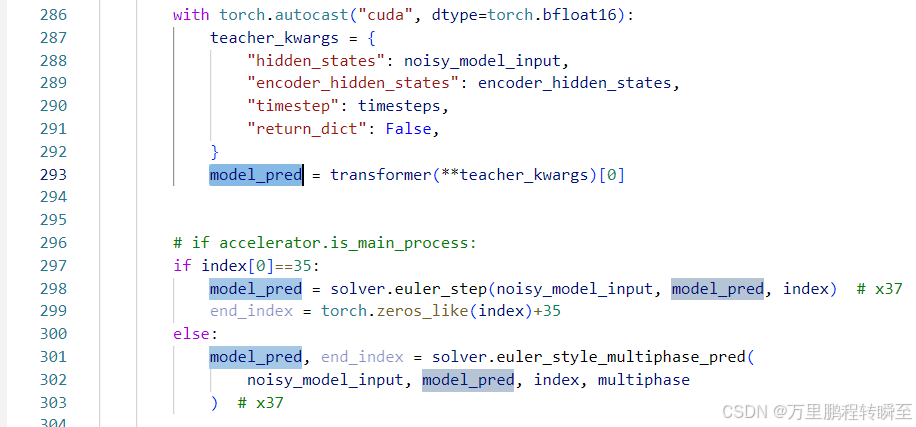Click the "cuda" string literal

386,15
